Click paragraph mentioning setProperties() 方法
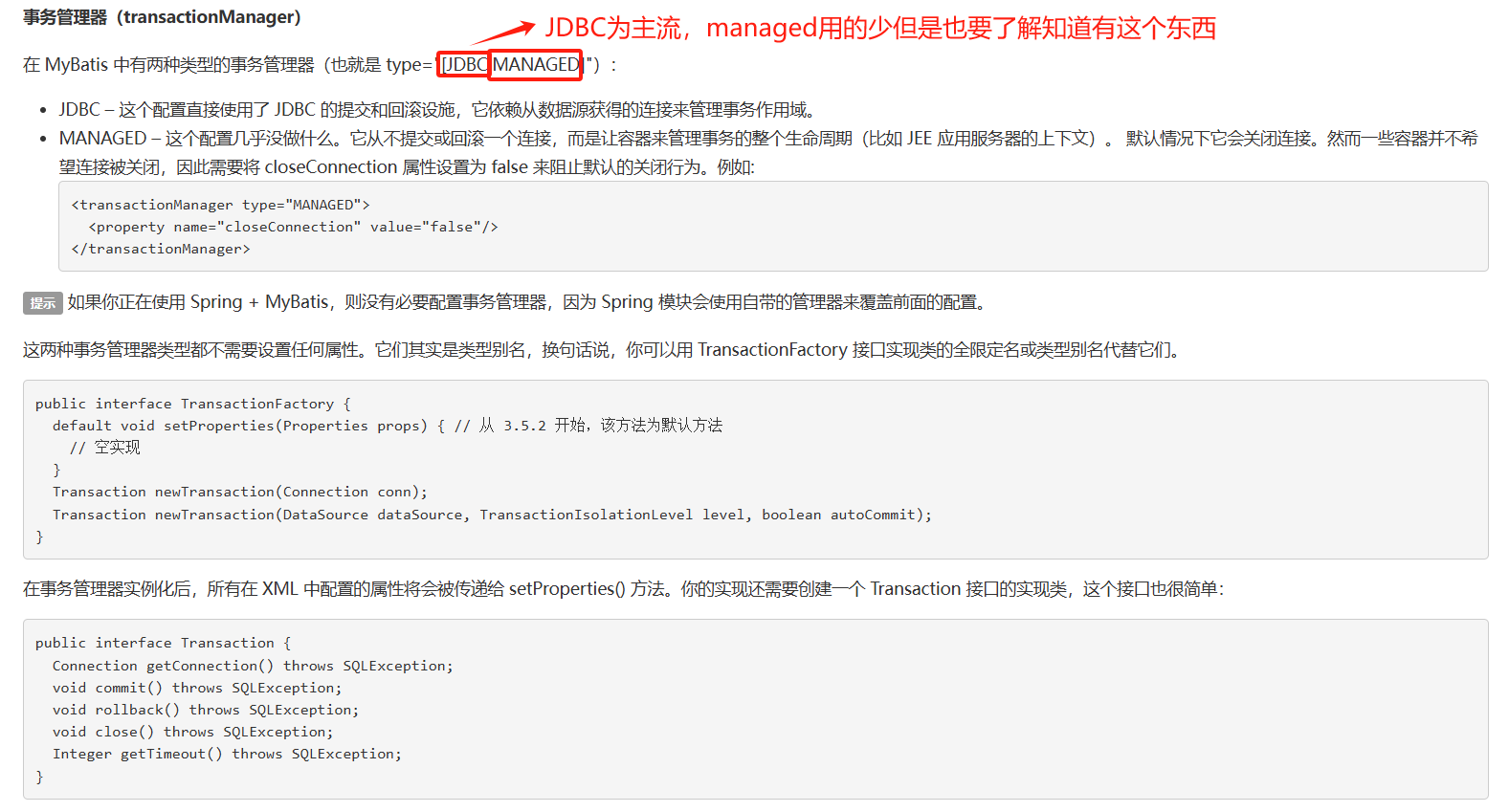Image resolution: width=1509 pixels, height=812 pixels. 623,589
